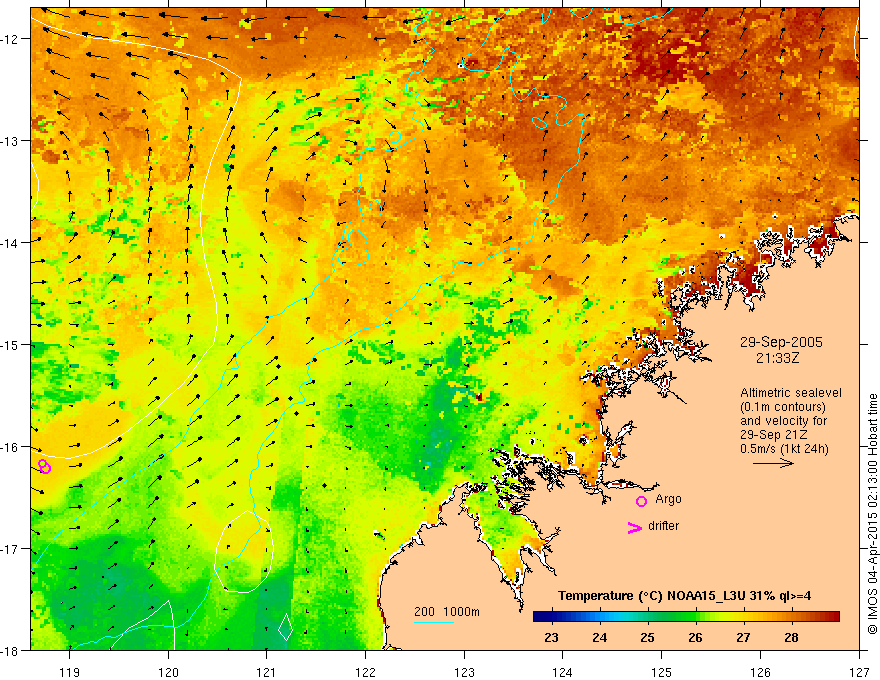Click the '24' color bar tick label

[599, 637]
